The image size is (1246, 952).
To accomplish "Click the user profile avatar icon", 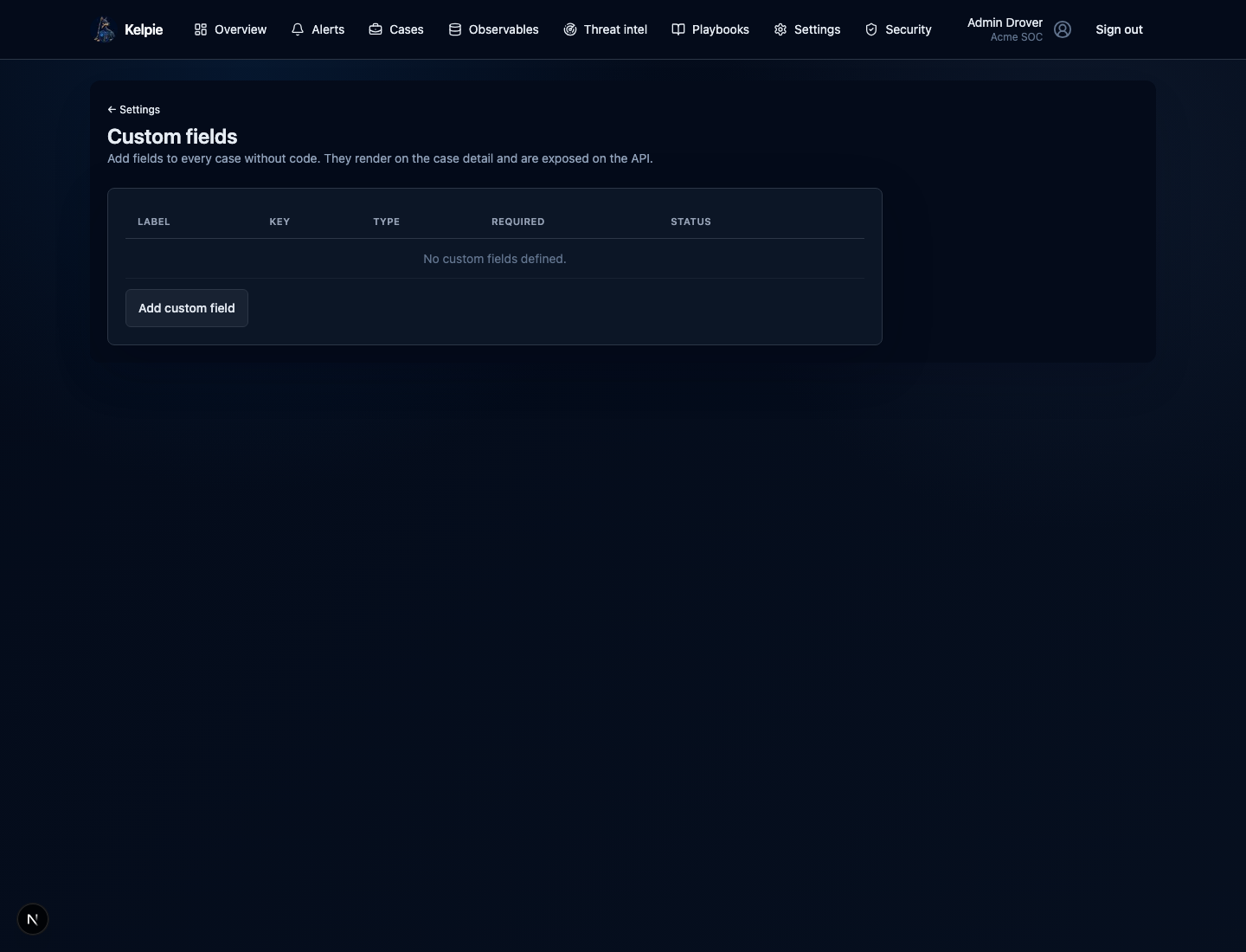I will click(x=1063, y=29).
